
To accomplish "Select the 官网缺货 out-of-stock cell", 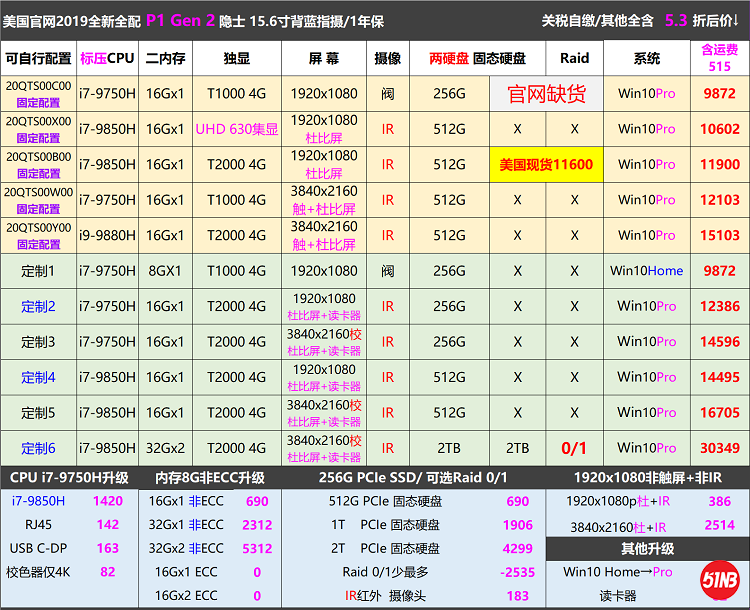I will pos(546,94).
